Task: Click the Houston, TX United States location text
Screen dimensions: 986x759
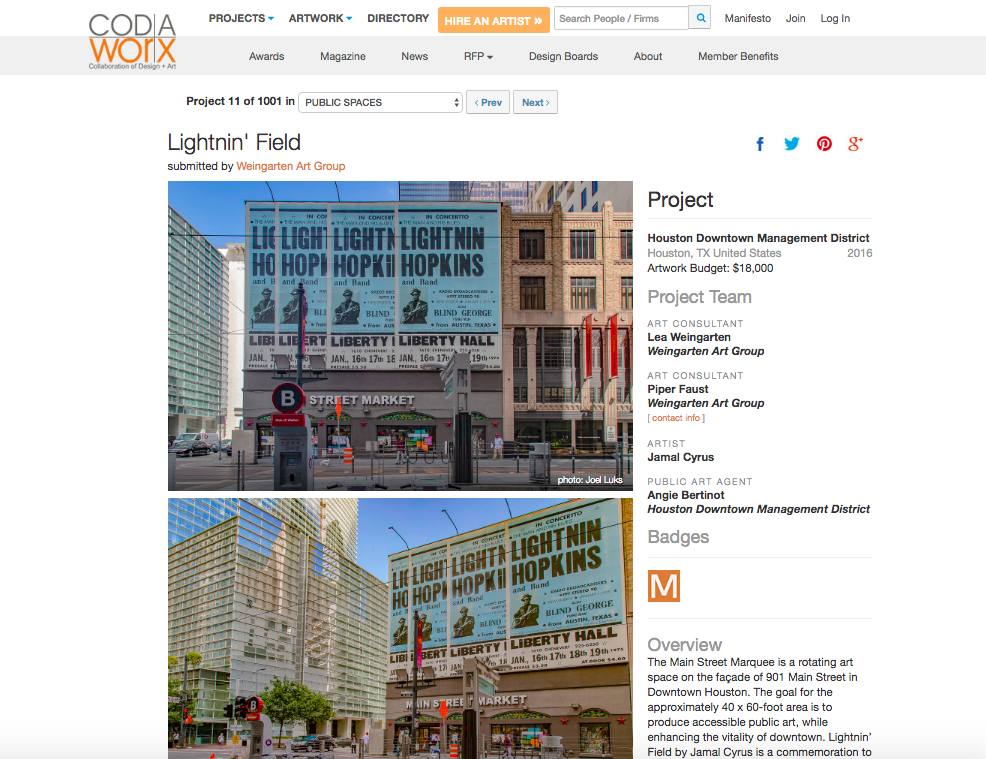Action: [714, 253]
